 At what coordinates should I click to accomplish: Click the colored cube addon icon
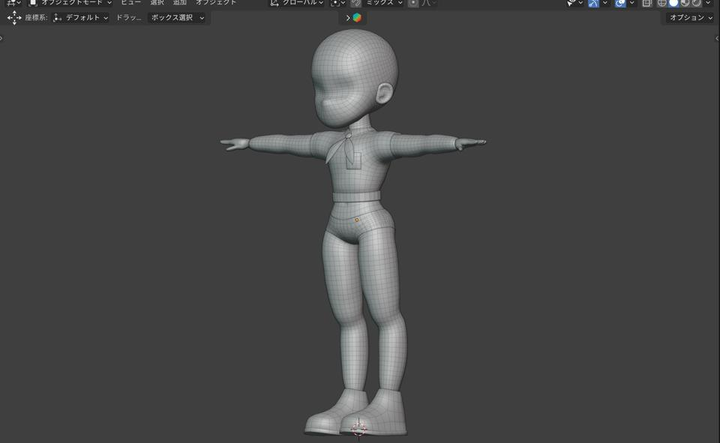point(357,17)
